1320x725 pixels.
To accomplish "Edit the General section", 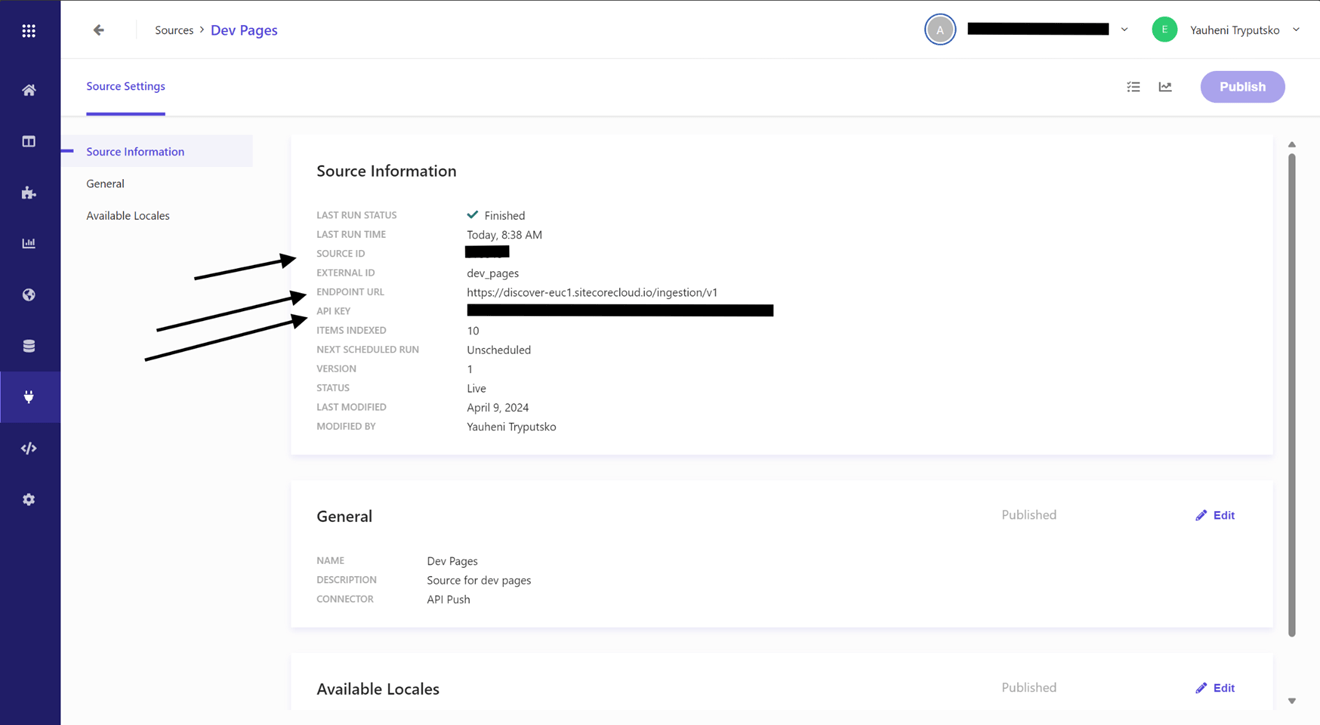I will (x=1215, y=516).
